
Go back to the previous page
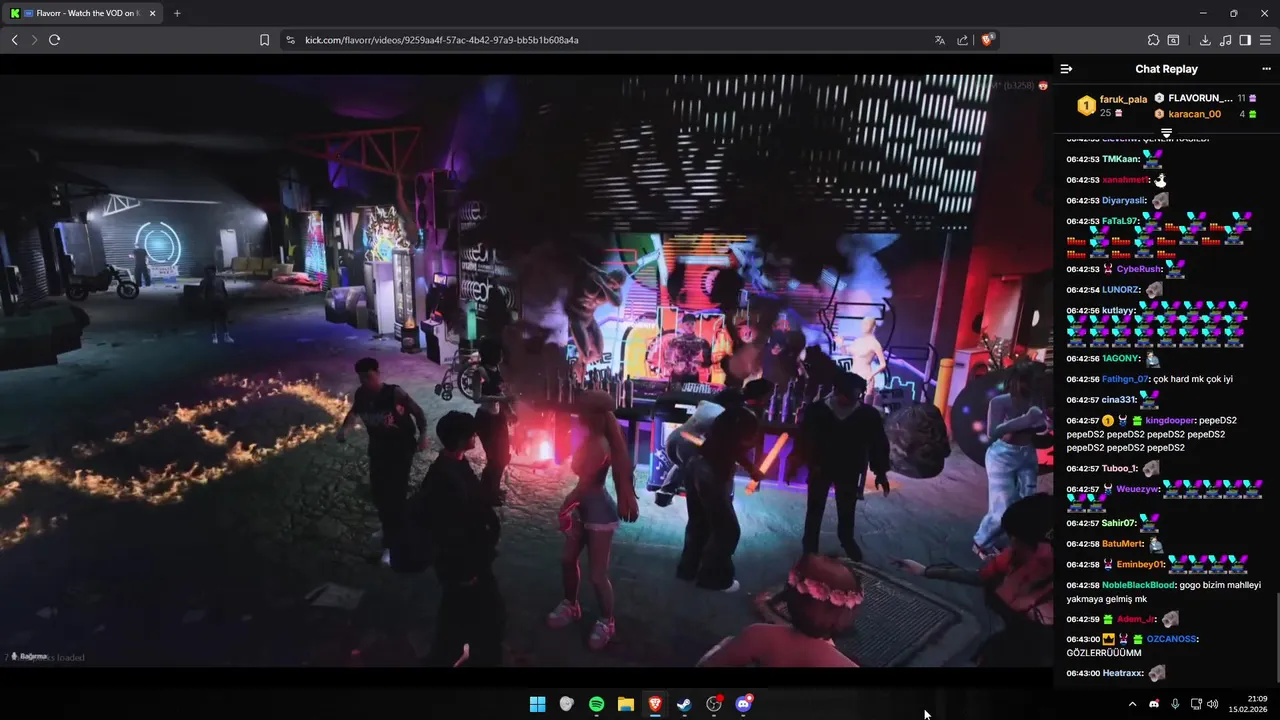pos(14,40)
